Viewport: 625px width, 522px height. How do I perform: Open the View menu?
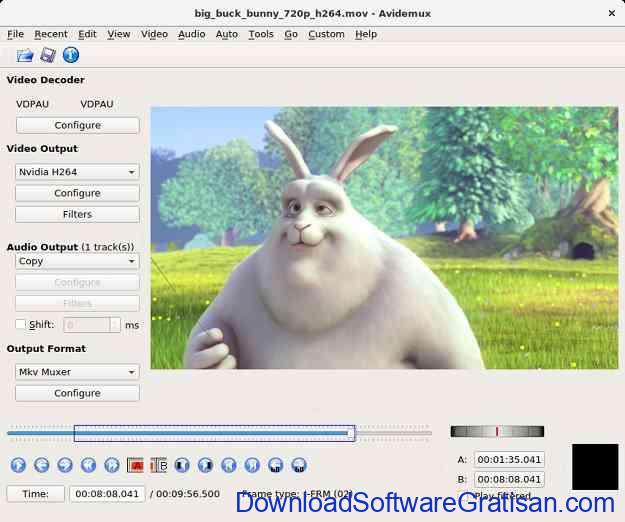click(119, 34)
